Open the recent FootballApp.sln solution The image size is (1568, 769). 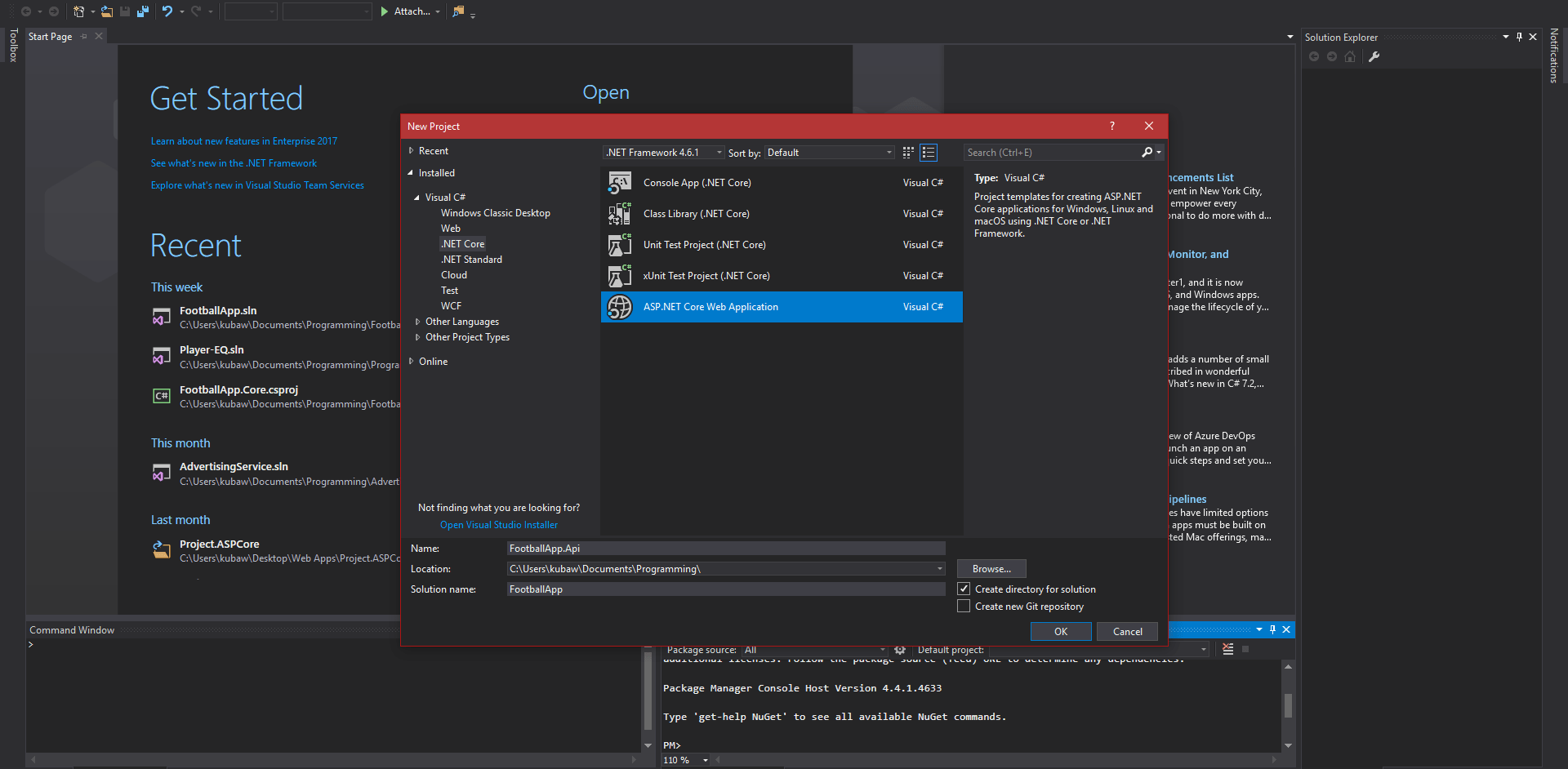tap(218, 310)
